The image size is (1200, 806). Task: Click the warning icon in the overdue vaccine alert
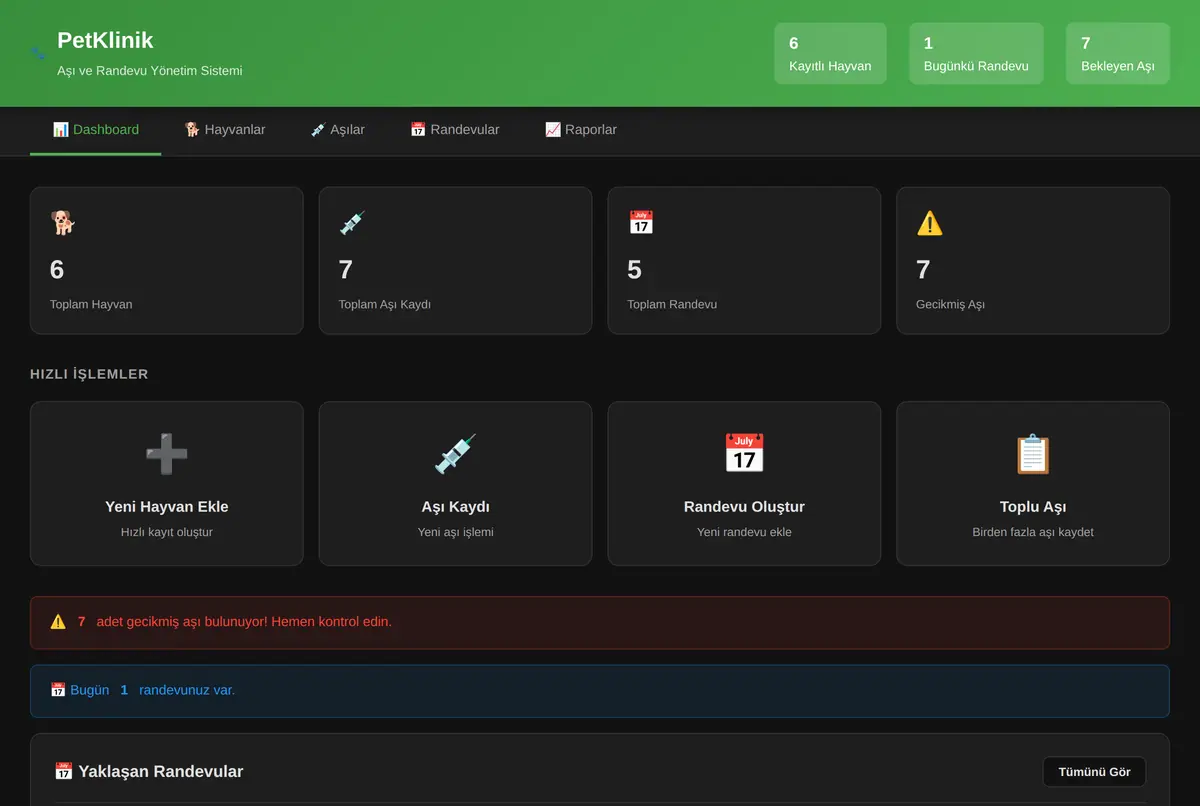pyautogui.click(x=58, y=622)
